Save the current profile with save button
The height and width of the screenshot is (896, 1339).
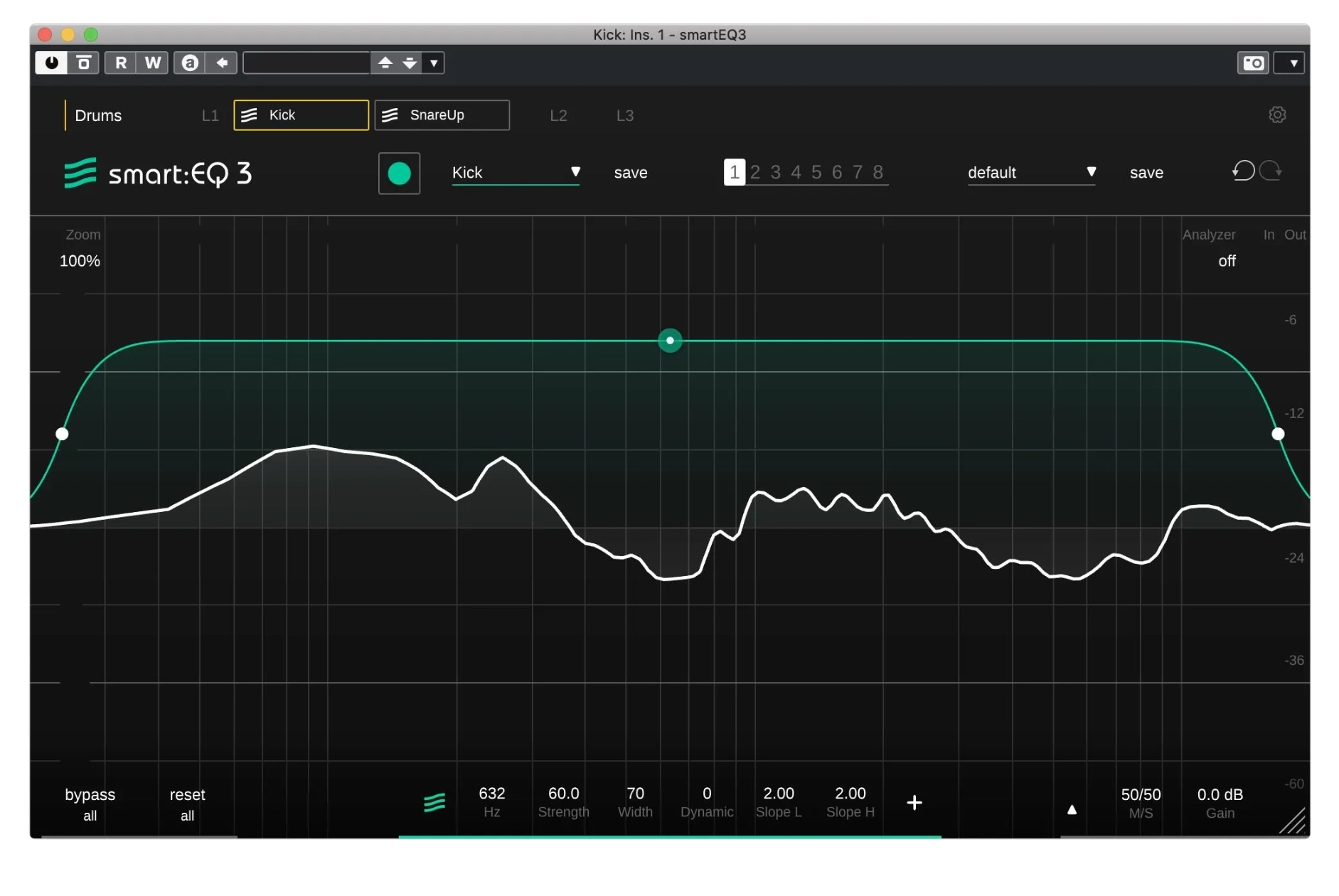click(631, 172)
